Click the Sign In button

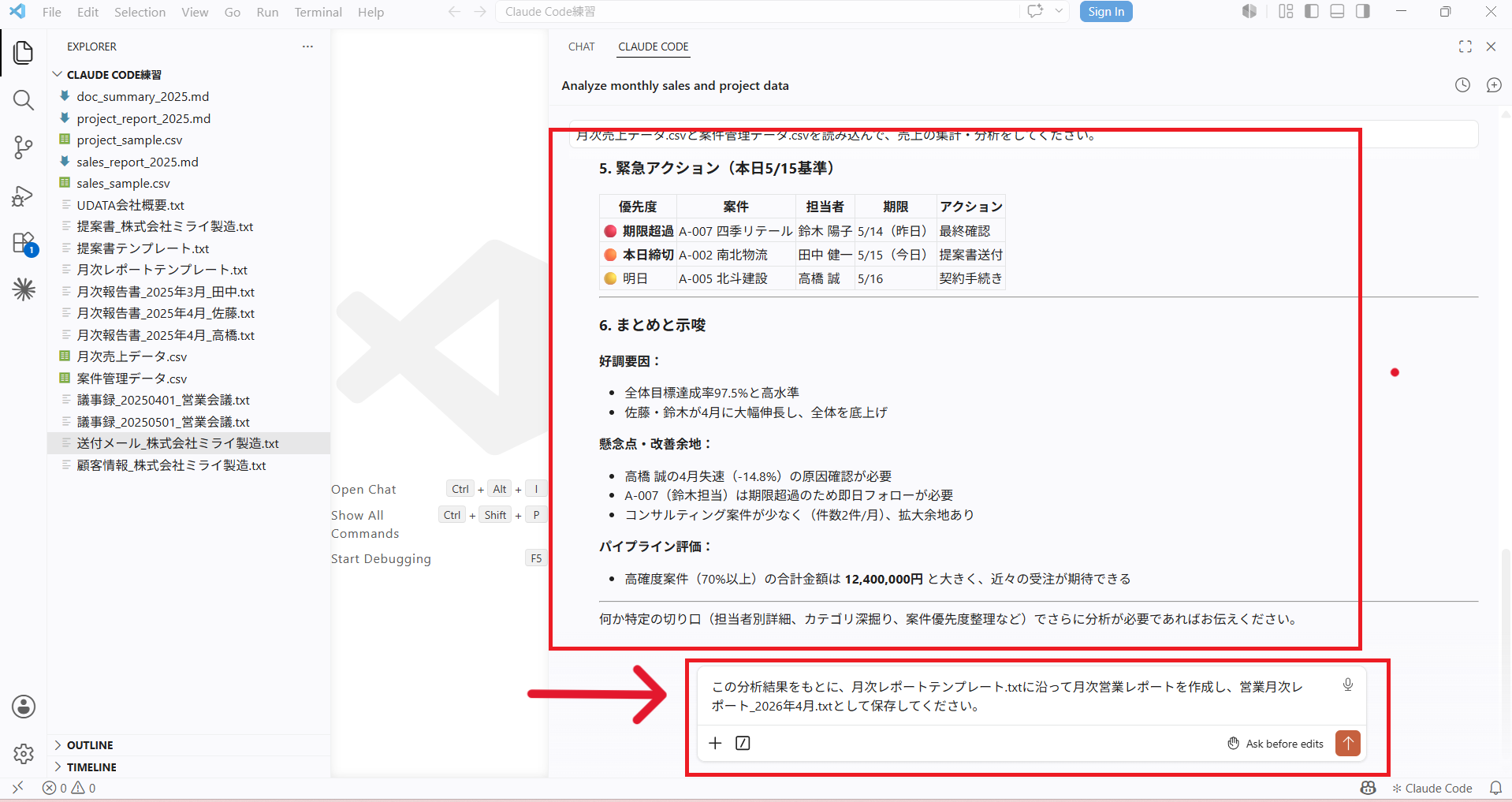(1106, 11)
